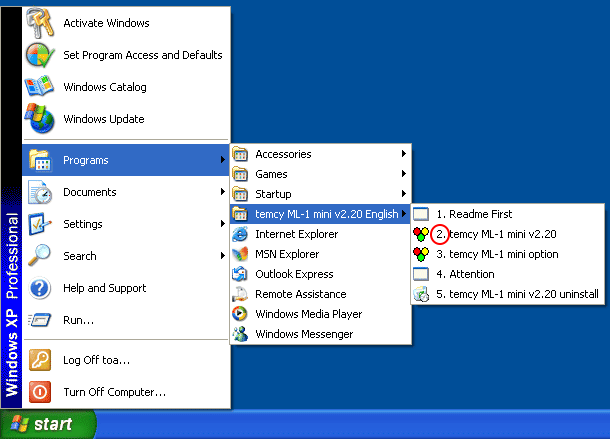Click the Activate Windows text
Screen dimensions: 610x439
(x=106, y=23)
